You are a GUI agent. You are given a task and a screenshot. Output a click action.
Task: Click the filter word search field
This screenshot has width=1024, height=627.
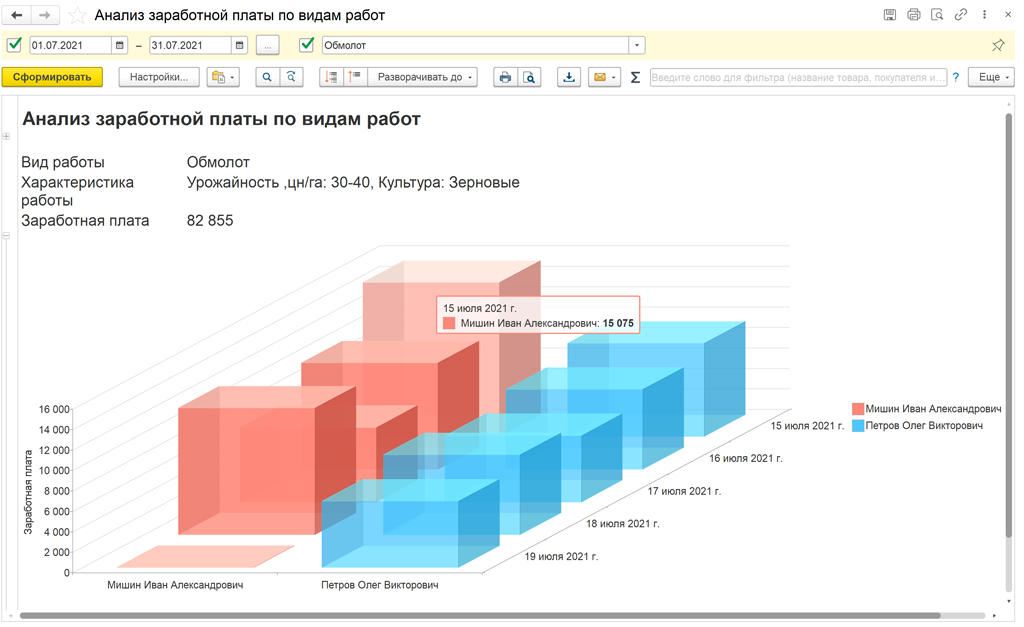pyautogui.click(x=797, y=77)
